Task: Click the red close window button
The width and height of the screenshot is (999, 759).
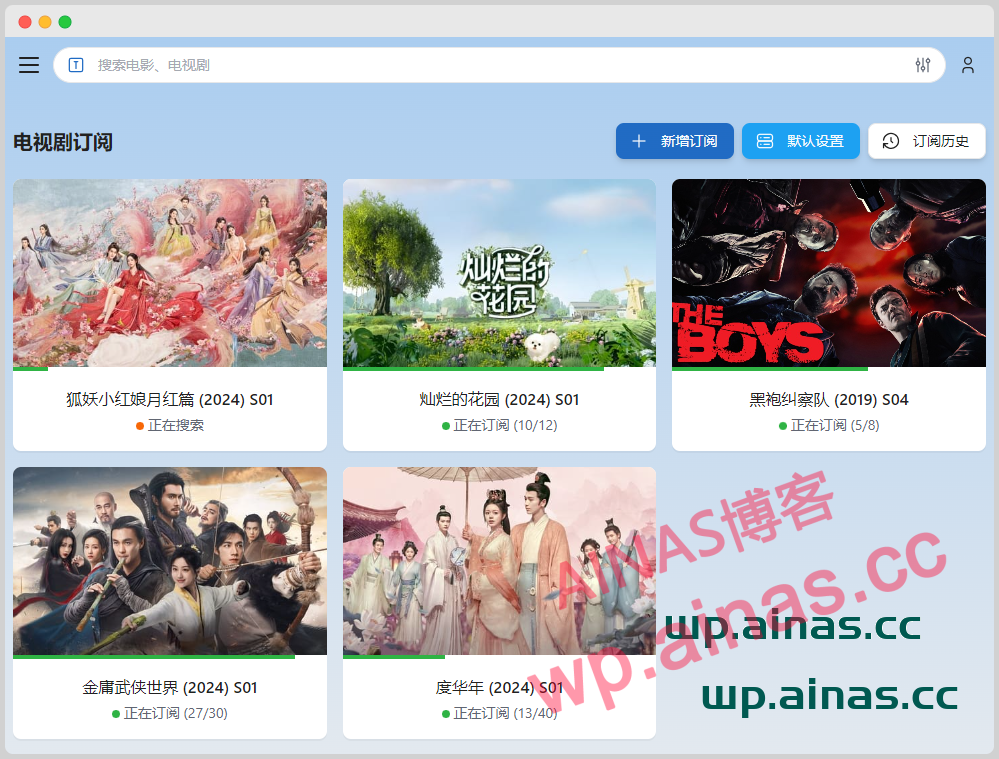Action: click(25, 22)
